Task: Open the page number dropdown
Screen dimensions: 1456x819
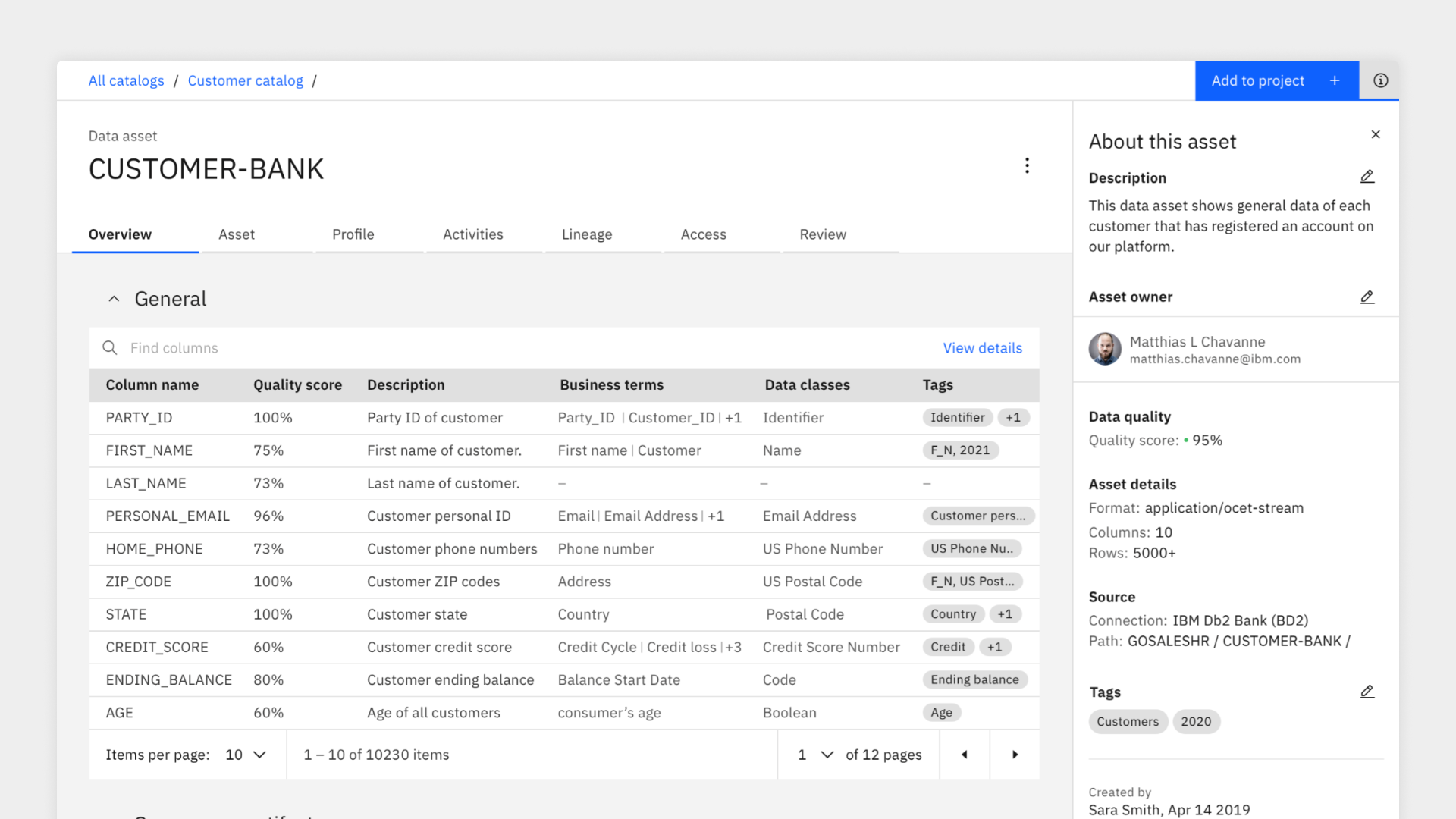Action: (816, 755)
